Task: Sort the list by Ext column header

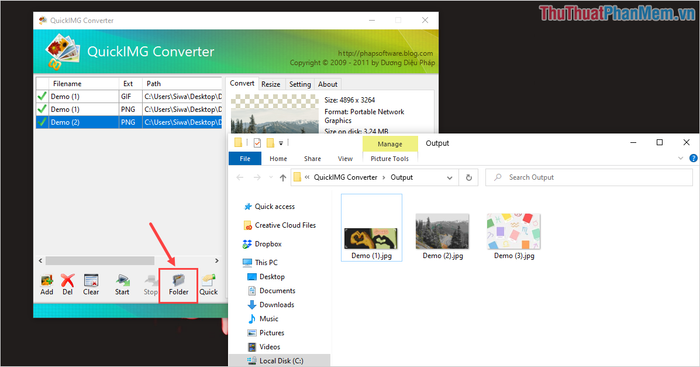Action: click(x=130, y=83)
